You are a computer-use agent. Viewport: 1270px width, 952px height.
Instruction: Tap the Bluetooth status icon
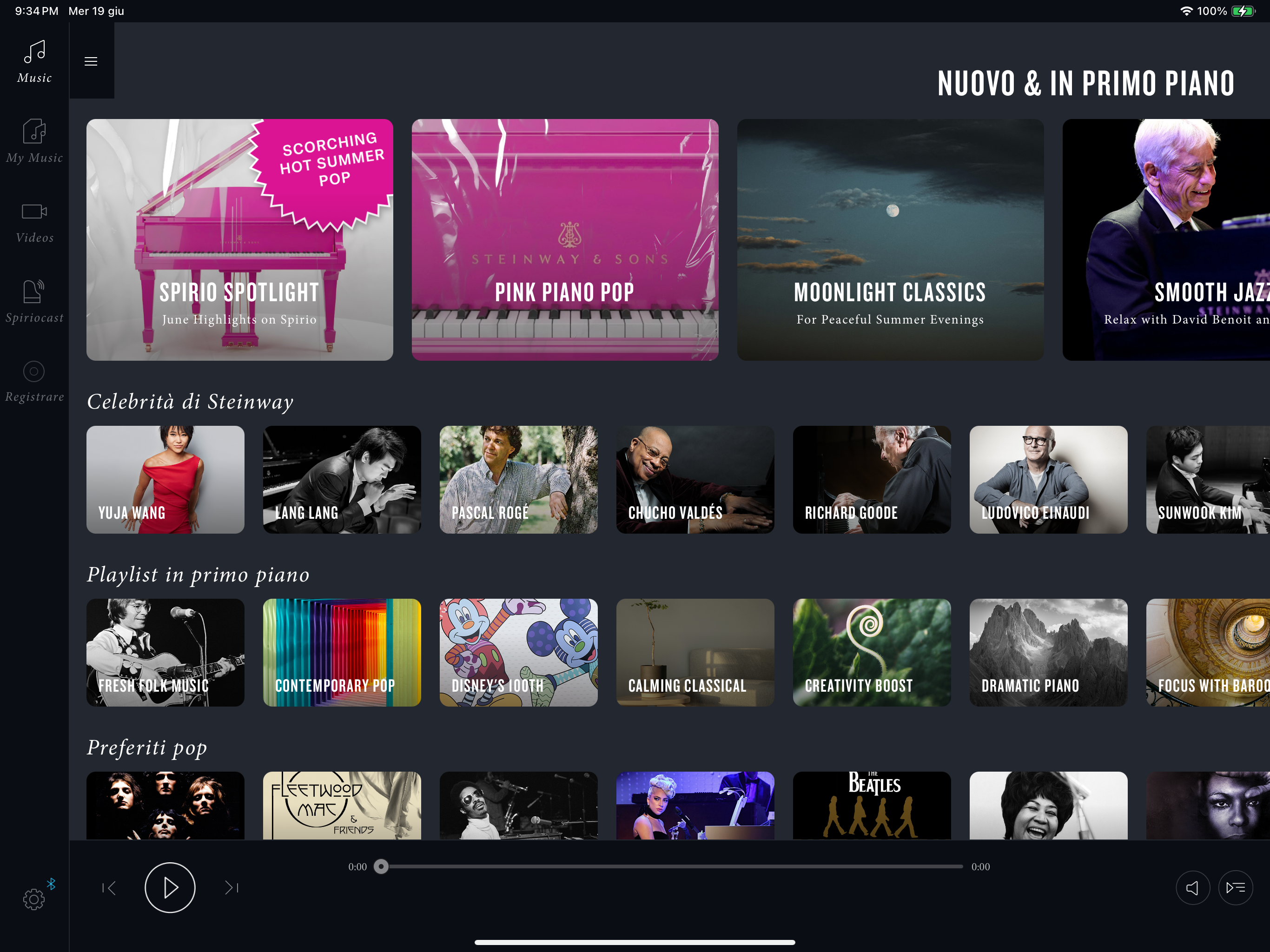pos(51,884)
